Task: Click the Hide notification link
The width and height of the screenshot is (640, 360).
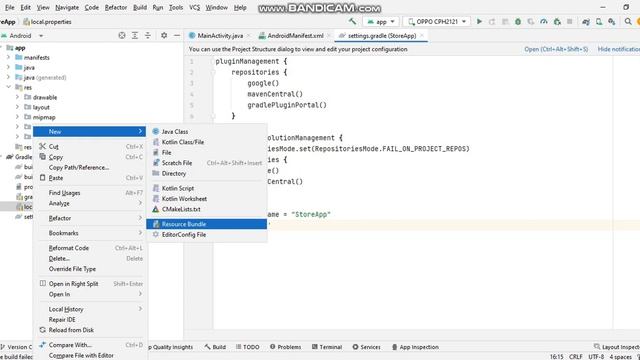Action: tap(619, 49)
